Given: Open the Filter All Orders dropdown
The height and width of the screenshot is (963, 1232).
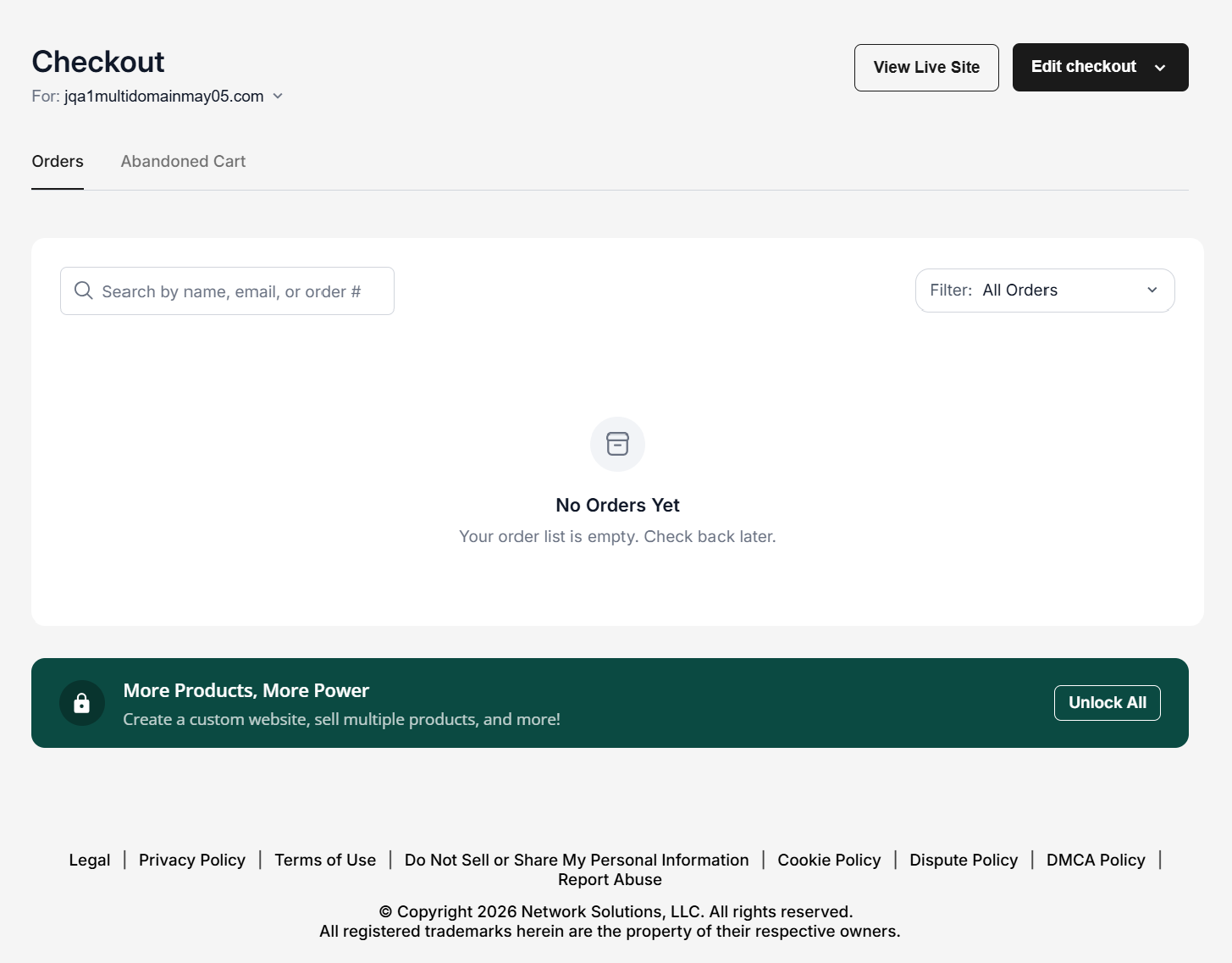Looking at the screenshot, I should 1045,291.
